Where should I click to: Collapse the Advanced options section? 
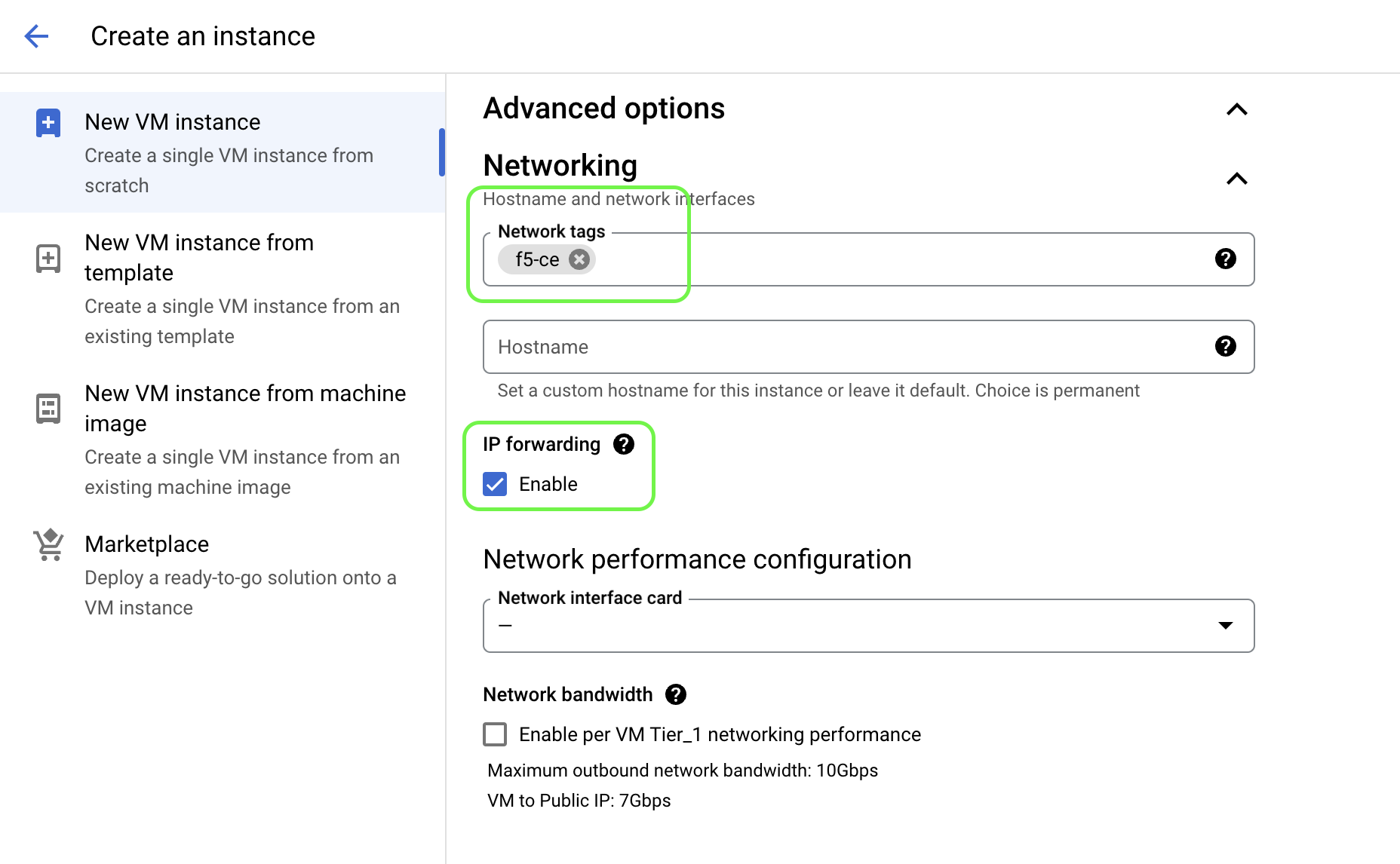1236,109
